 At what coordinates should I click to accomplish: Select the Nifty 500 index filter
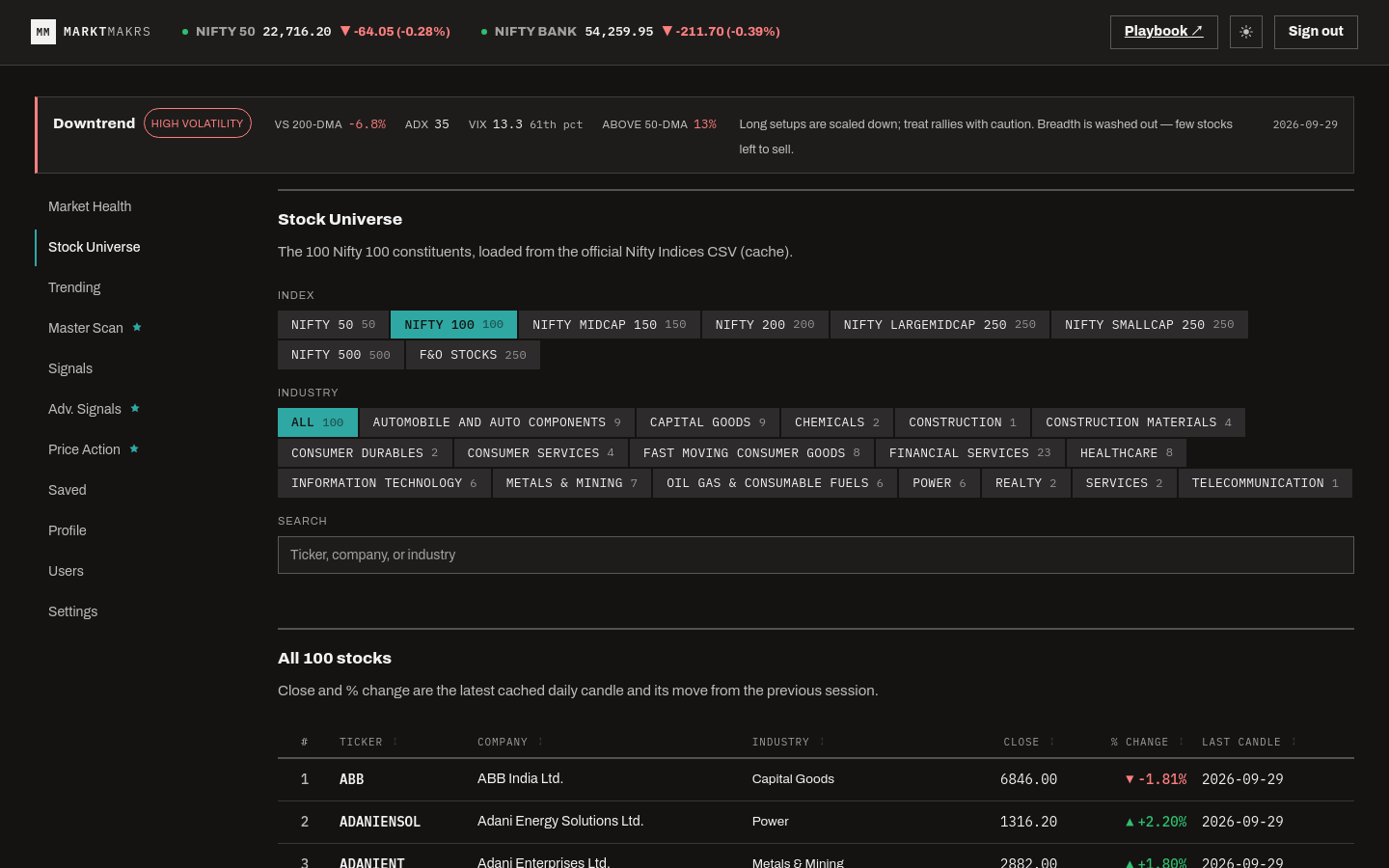(x=340, y=355)
